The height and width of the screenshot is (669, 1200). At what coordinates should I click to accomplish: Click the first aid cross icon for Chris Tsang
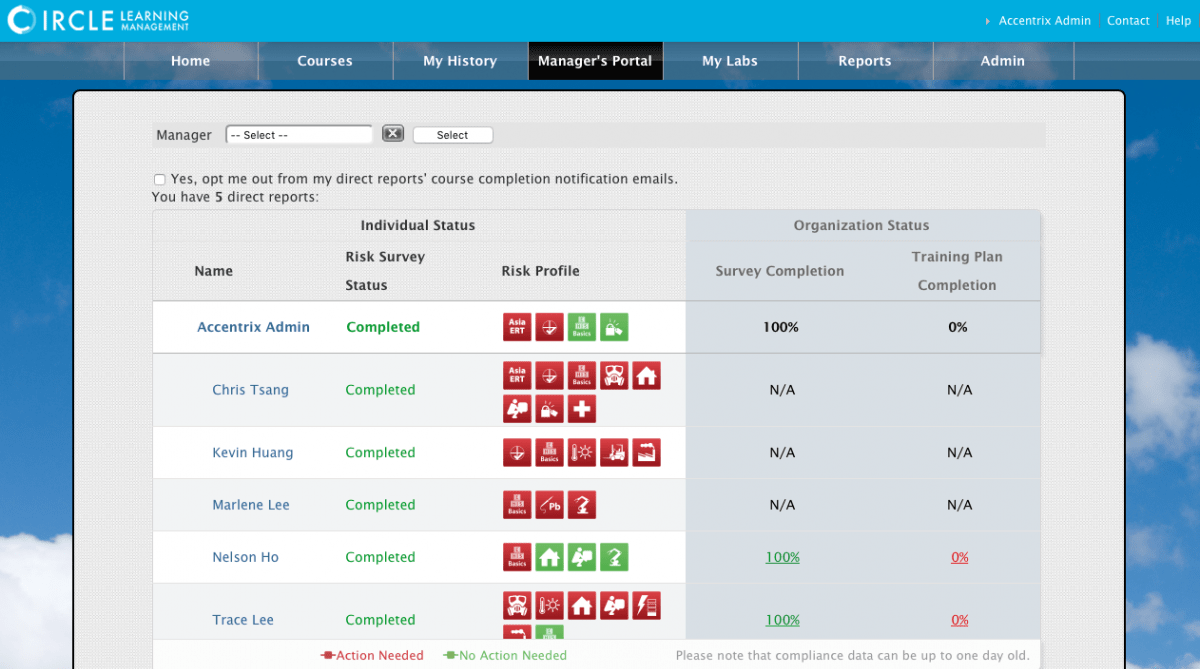click(581, 408)
